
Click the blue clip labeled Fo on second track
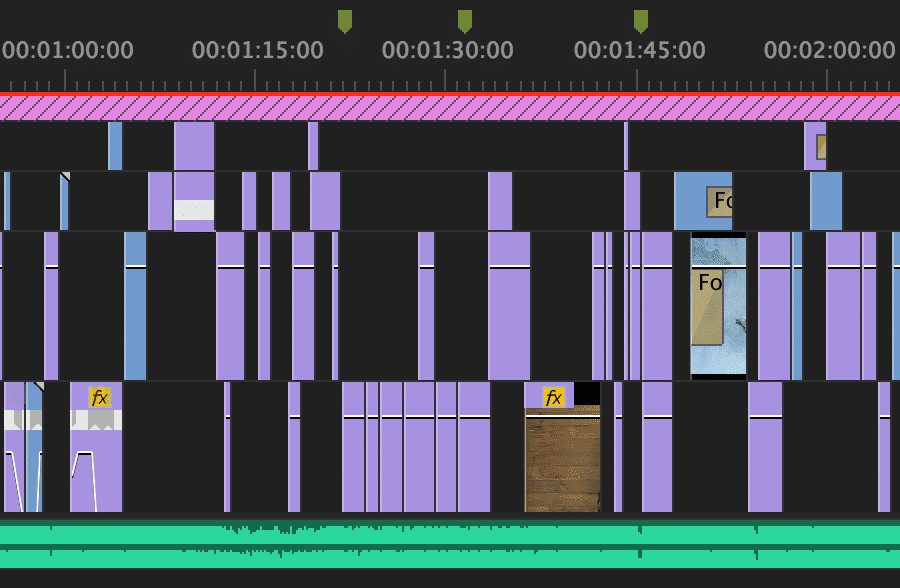(703, 201)
